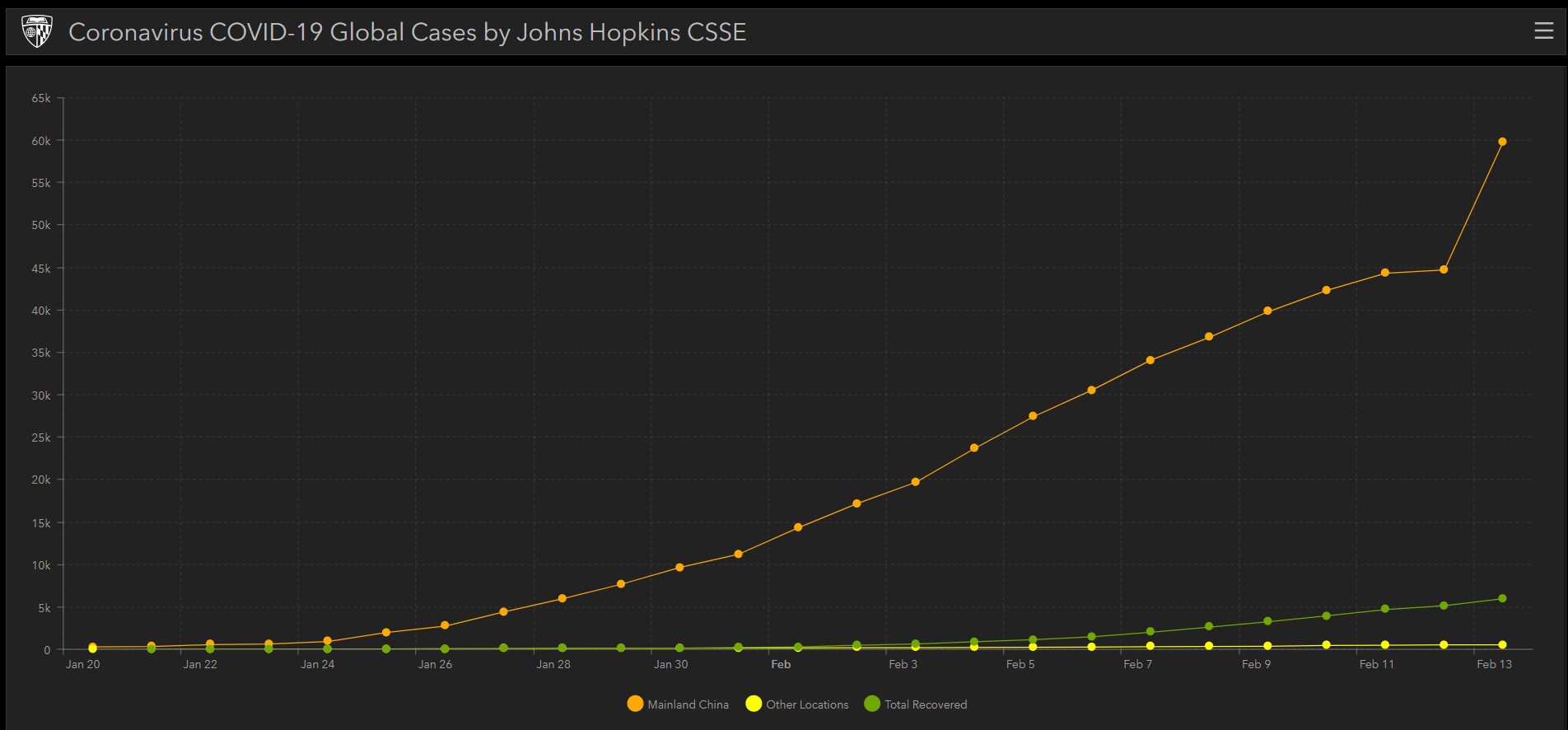Toggle the Mainland China series label

688,704
